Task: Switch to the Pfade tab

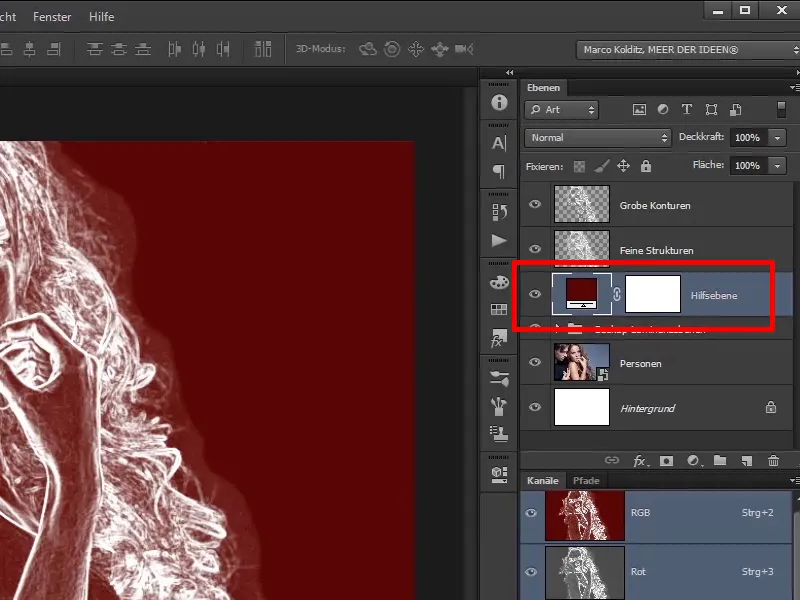Action: tap(586, 481)
